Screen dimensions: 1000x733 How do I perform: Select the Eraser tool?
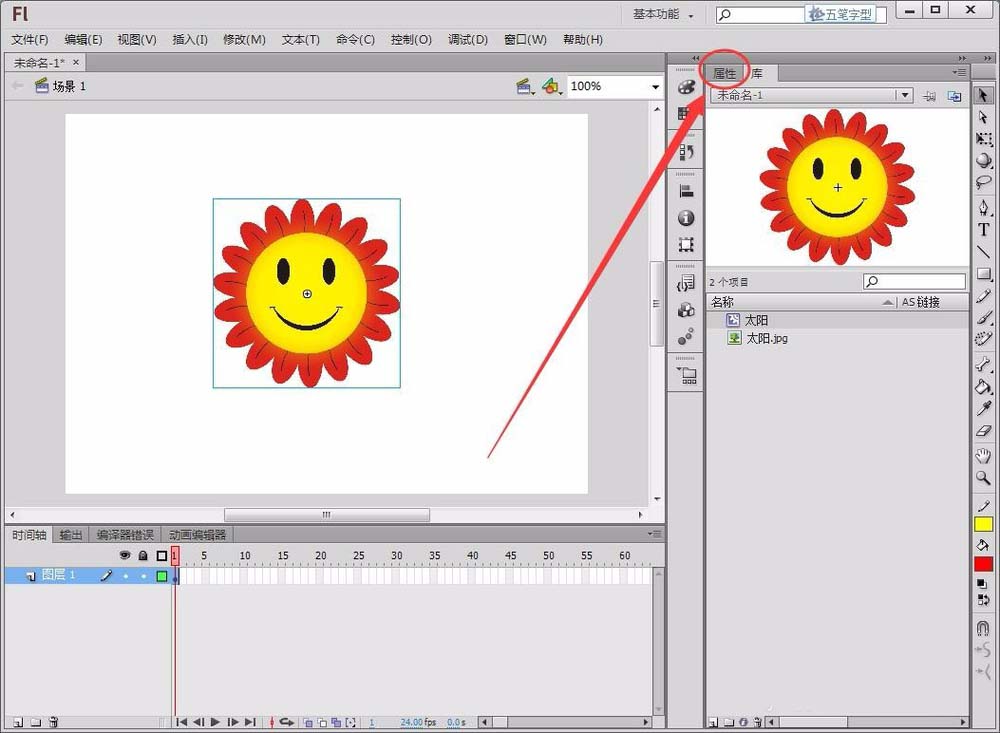click(983, 431)
